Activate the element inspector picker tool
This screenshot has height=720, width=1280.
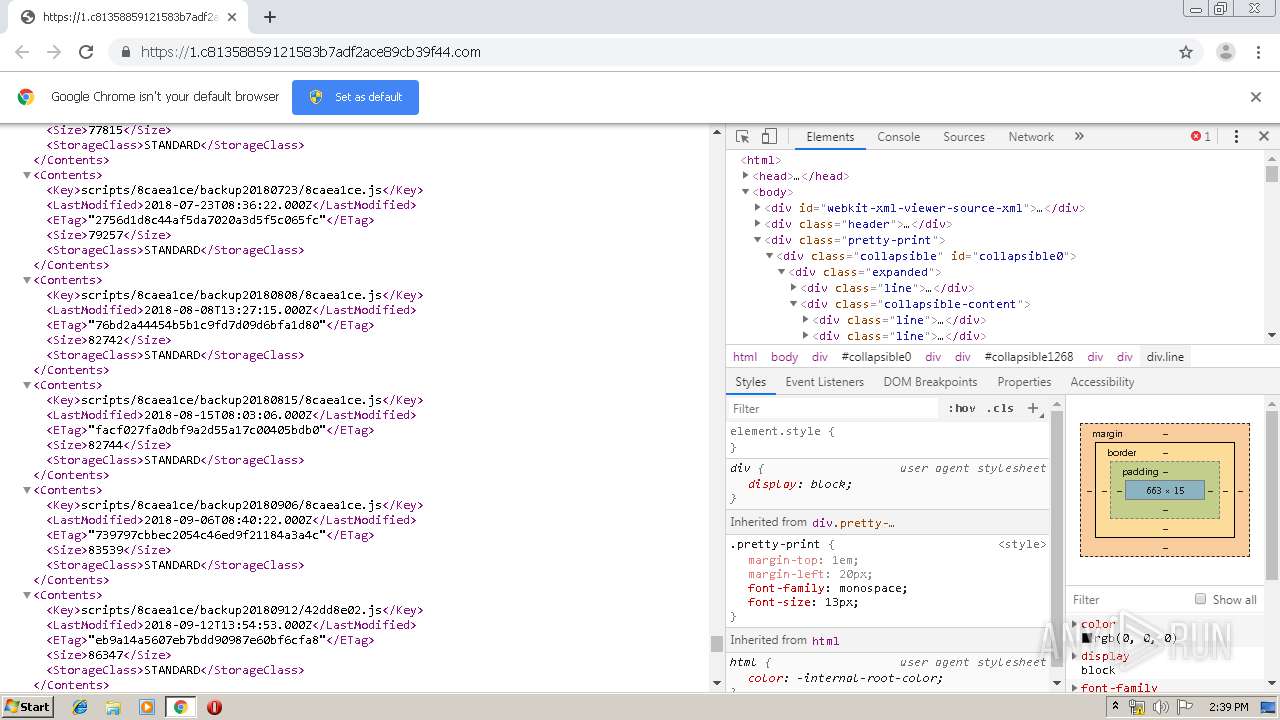pyautogui.click(x=743, y=137)
